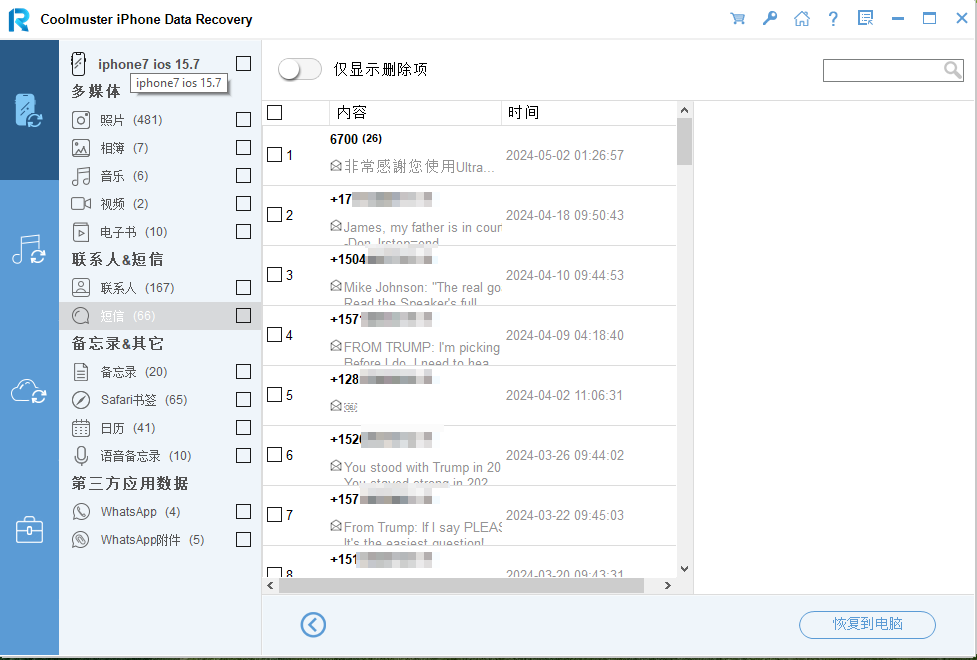Tick checkbox for message row 2
Screen dimensions: 977x660
point(274,214)
